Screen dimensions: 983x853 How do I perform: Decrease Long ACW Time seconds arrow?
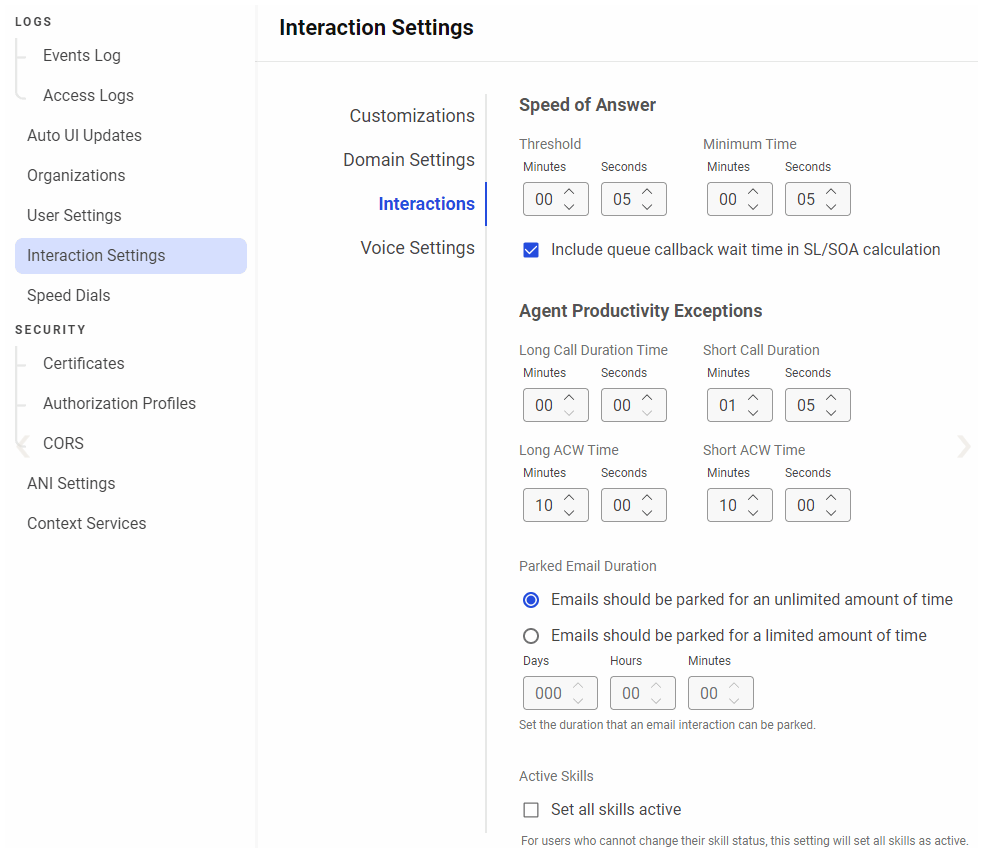(x=647, y=513)
